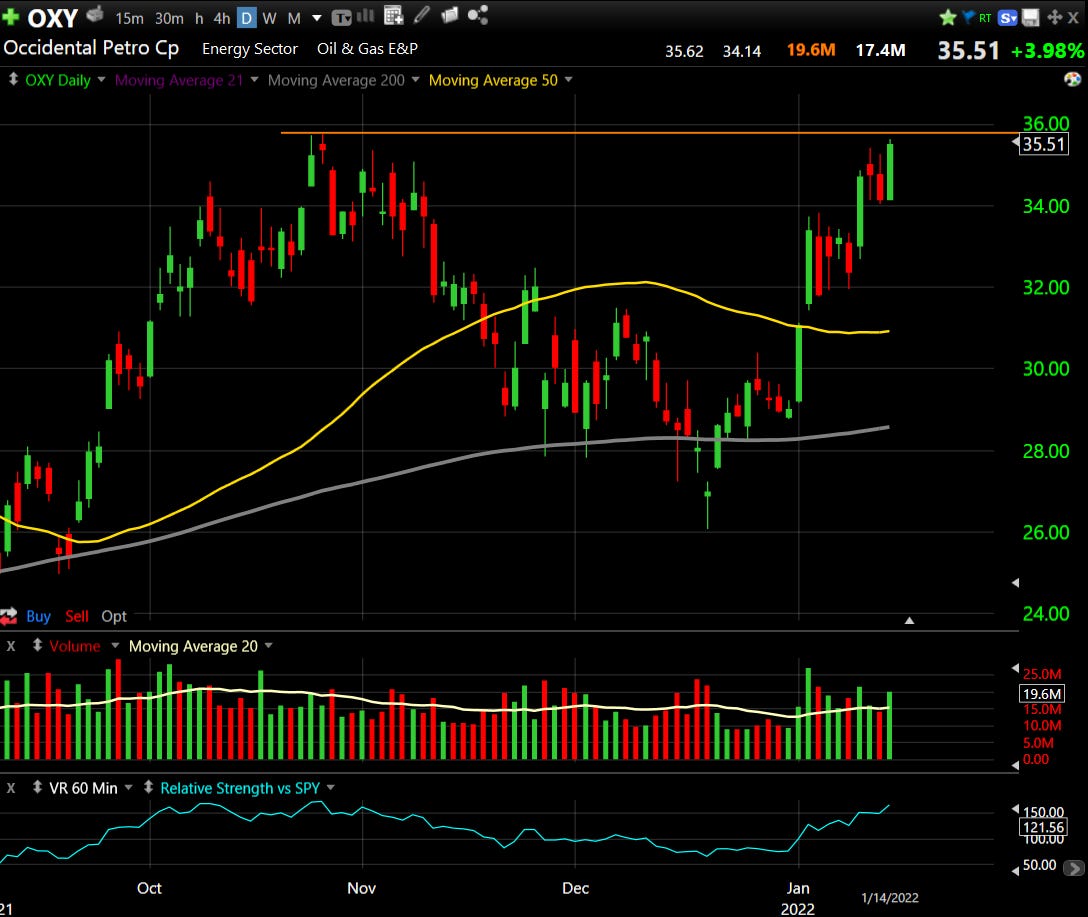1088x917 pixels.
Task: Close the VR 60 Min pane with X
Action: pyautogui.click(x=11, y=788)
